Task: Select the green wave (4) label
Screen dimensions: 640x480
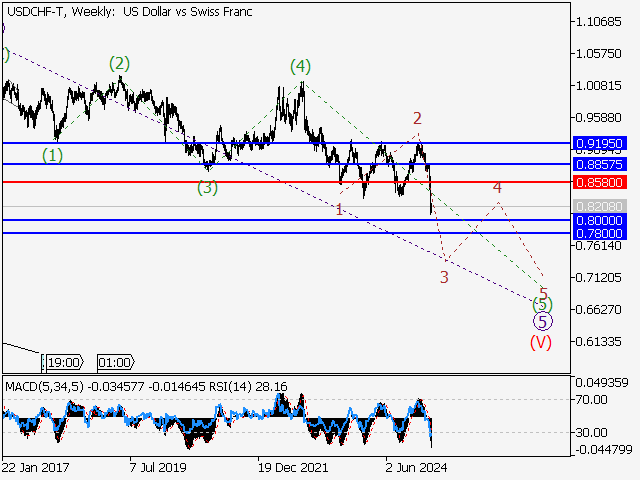Action: (x=300, y=67)
